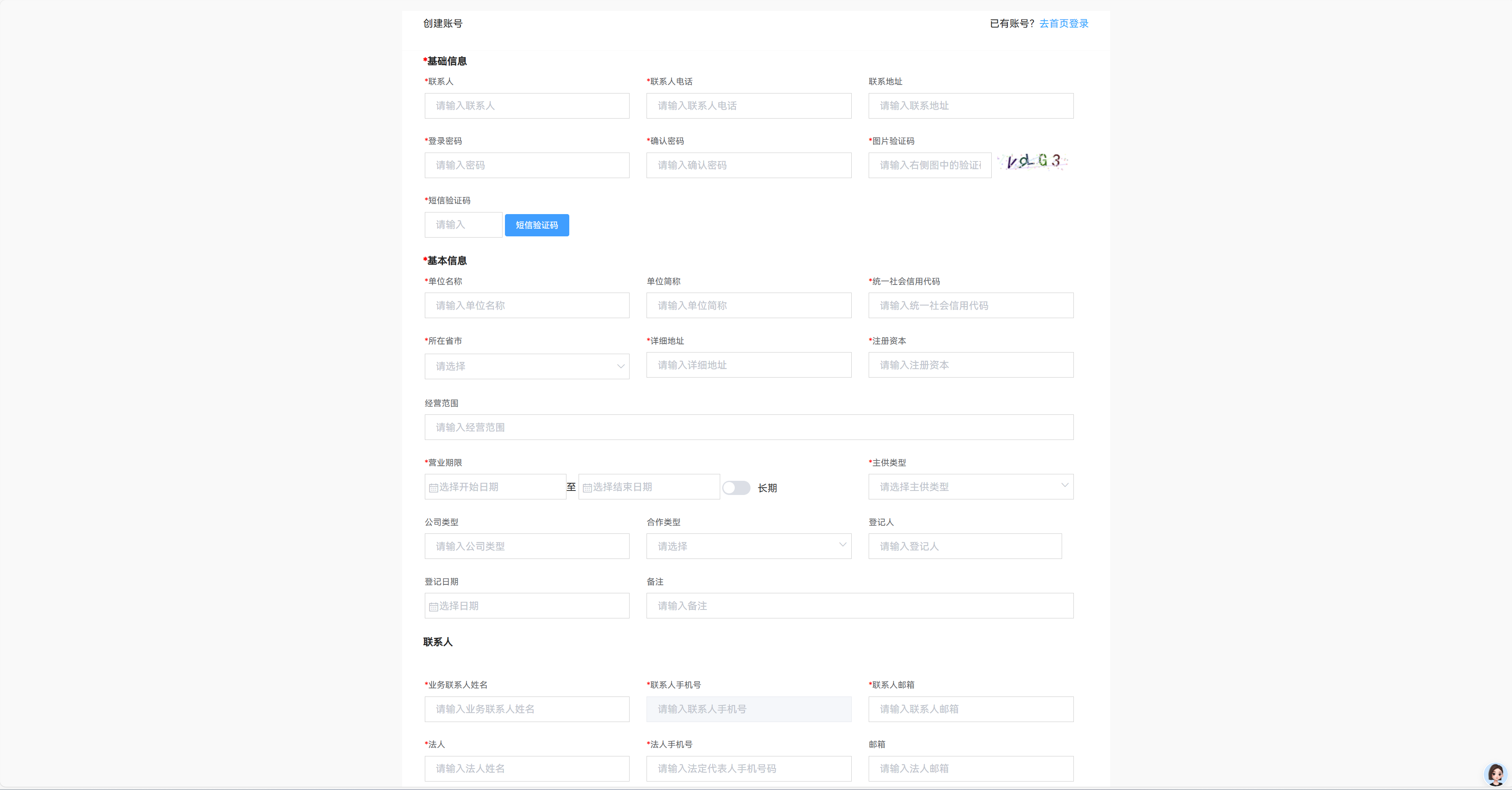Click the 图片验证码 input field
Image resolution: width=1512 pixels, height=790 pixels.
coord(930,165)
